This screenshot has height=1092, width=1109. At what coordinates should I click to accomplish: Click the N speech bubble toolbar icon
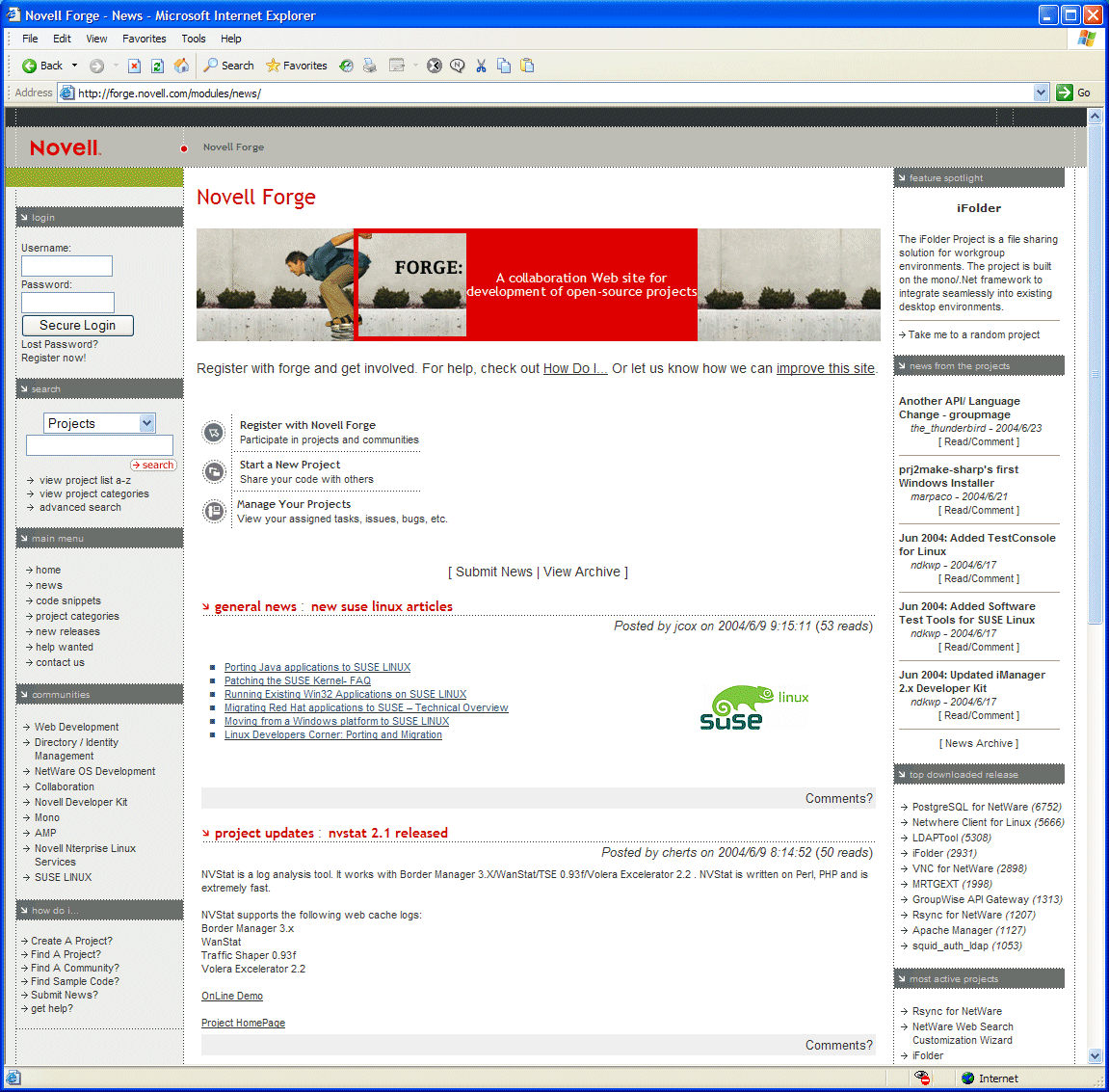pyautogui.click(x=458, y=66)
